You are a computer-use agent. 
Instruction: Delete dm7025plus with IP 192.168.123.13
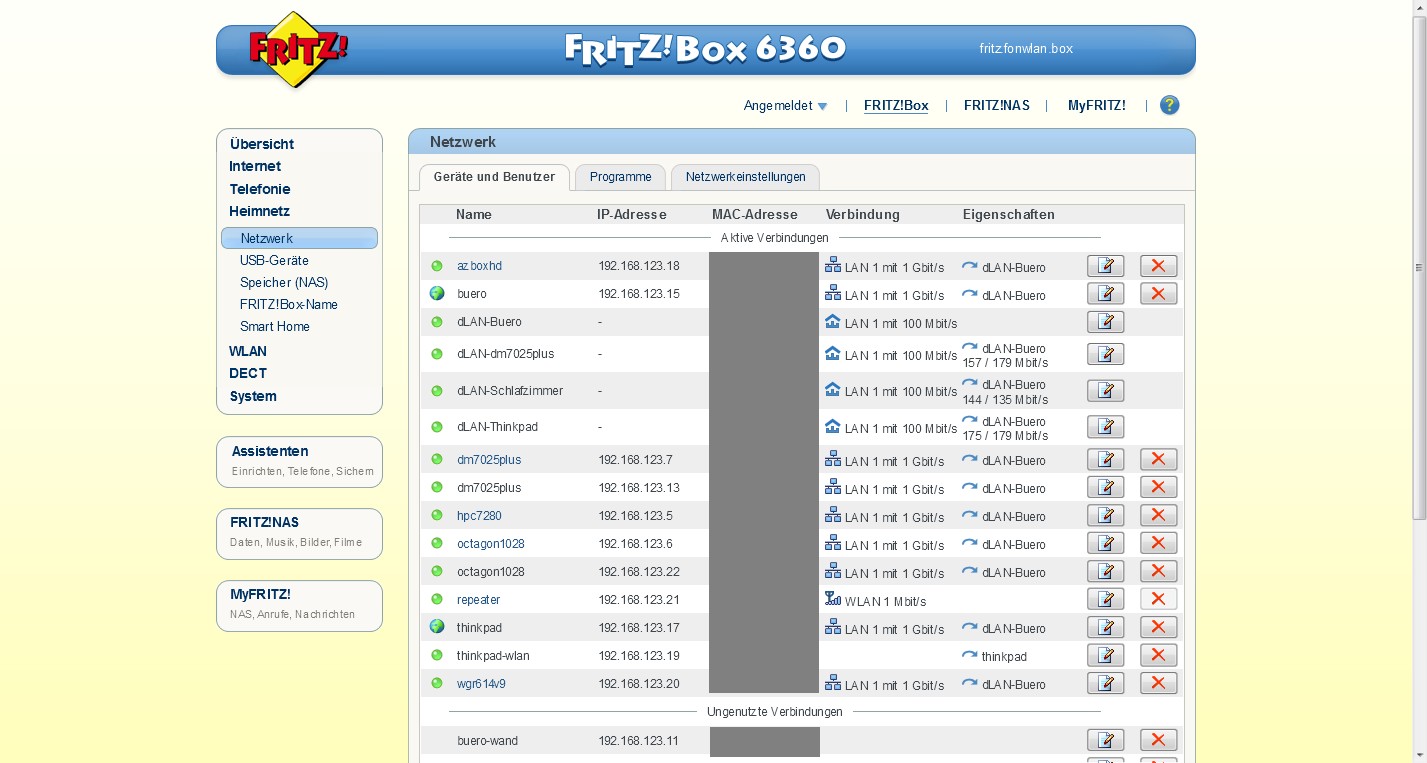(x=1158, y=488)
